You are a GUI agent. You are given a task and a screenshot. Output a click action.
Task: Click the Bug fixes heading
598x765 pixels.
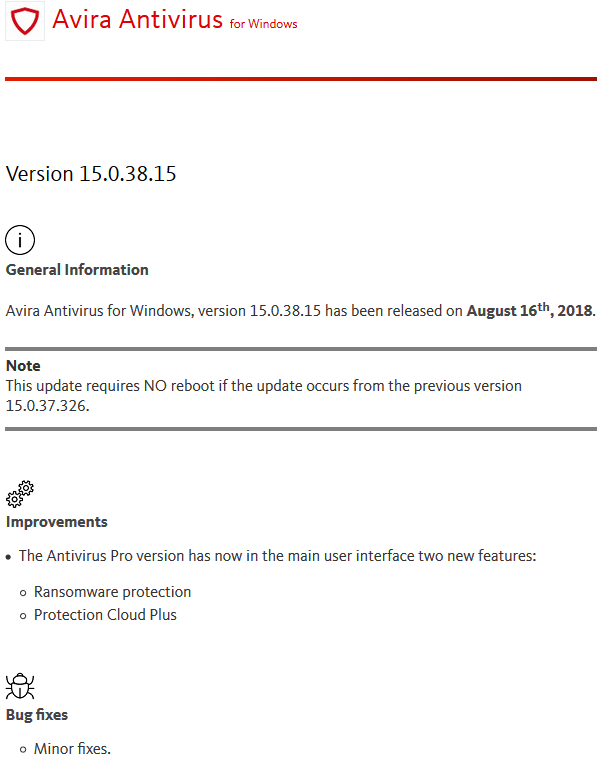37,715
